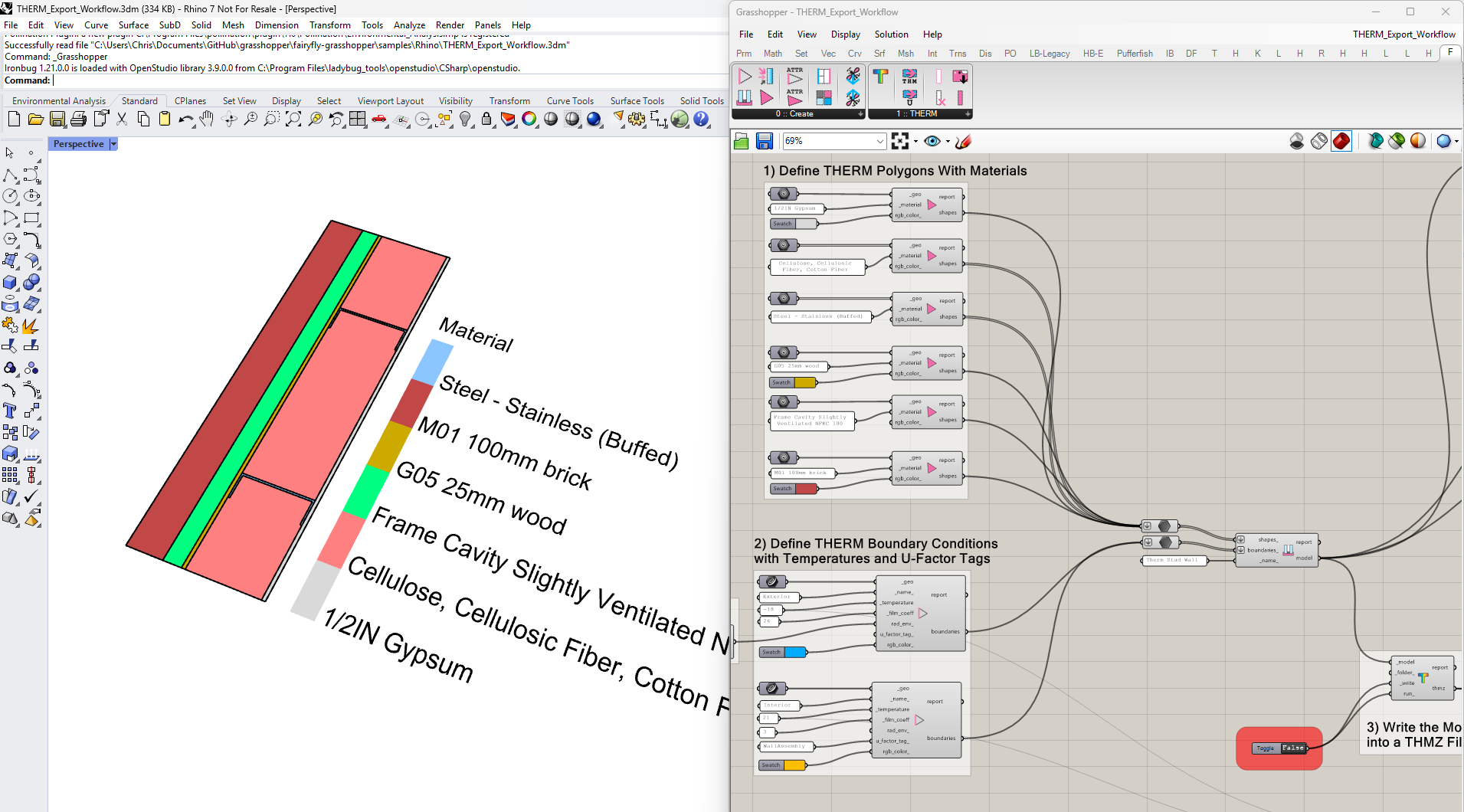Open the Solution menu in Grasshopper
This screenshot has height=812, width=1464.
pyautogui.click(x=891, y=34)
